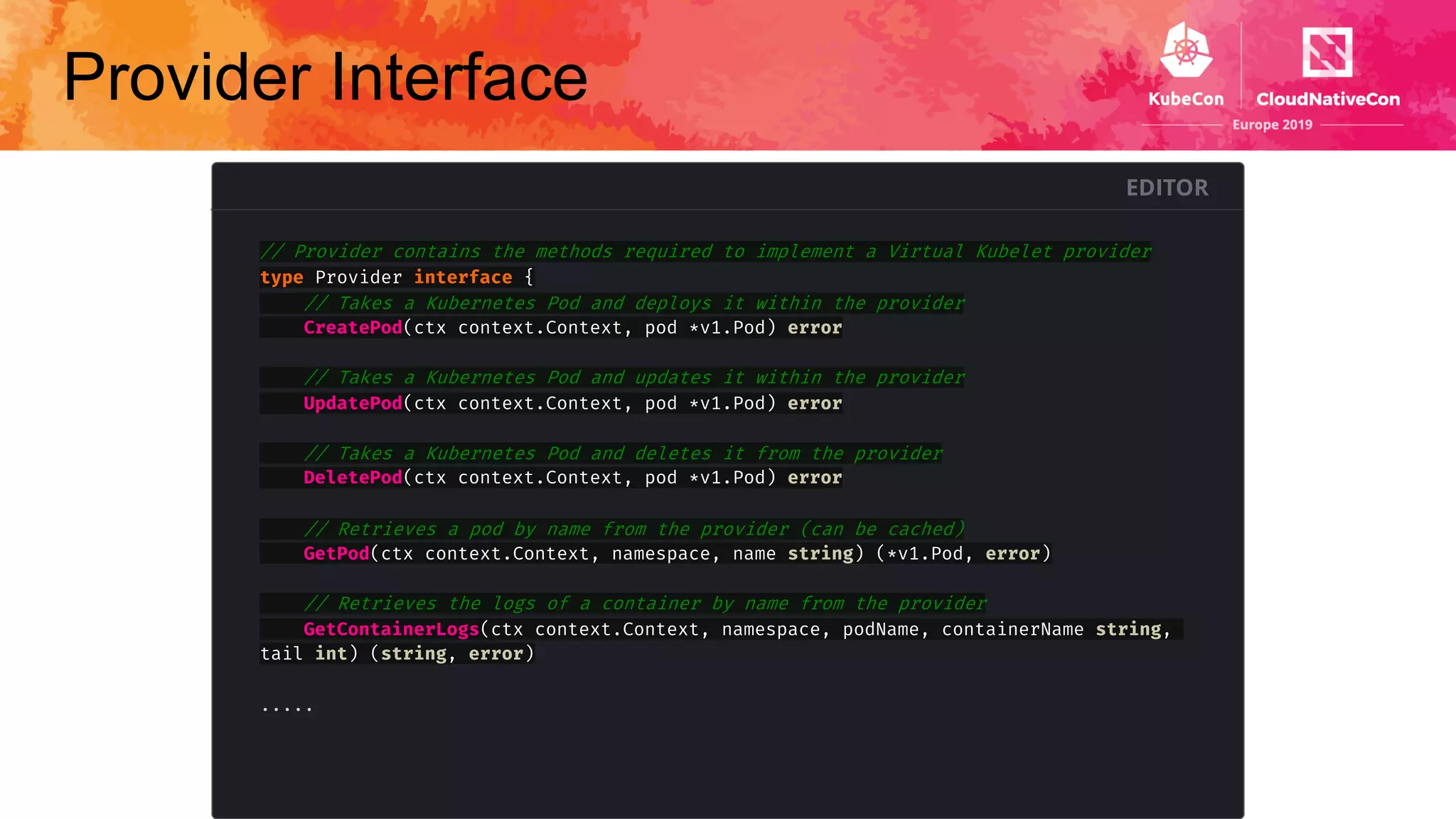1456x819 pixels.
Task: Click comment 'Provider contains the methods required'
Action: pyautogui.click(x=705, y=252)
